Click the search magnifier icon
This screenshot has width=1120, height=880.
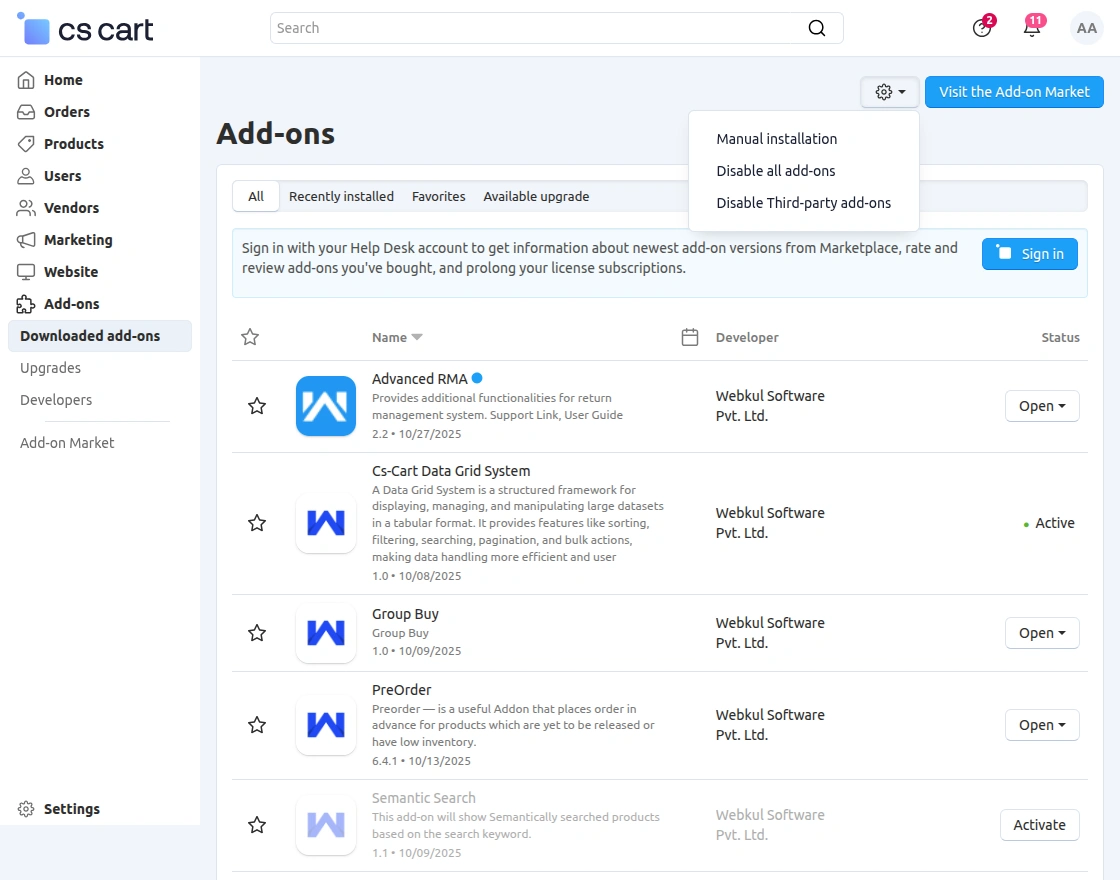point(817,28)
